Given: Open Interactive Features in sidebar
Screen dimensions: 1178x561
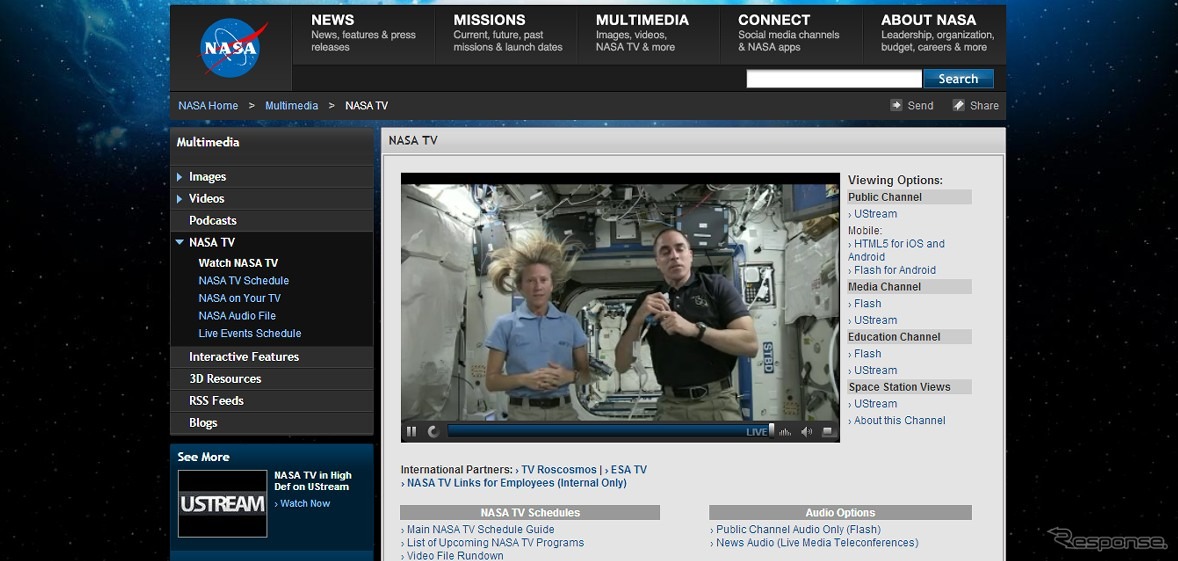Looking at the screenshot, I should (244, 357).
